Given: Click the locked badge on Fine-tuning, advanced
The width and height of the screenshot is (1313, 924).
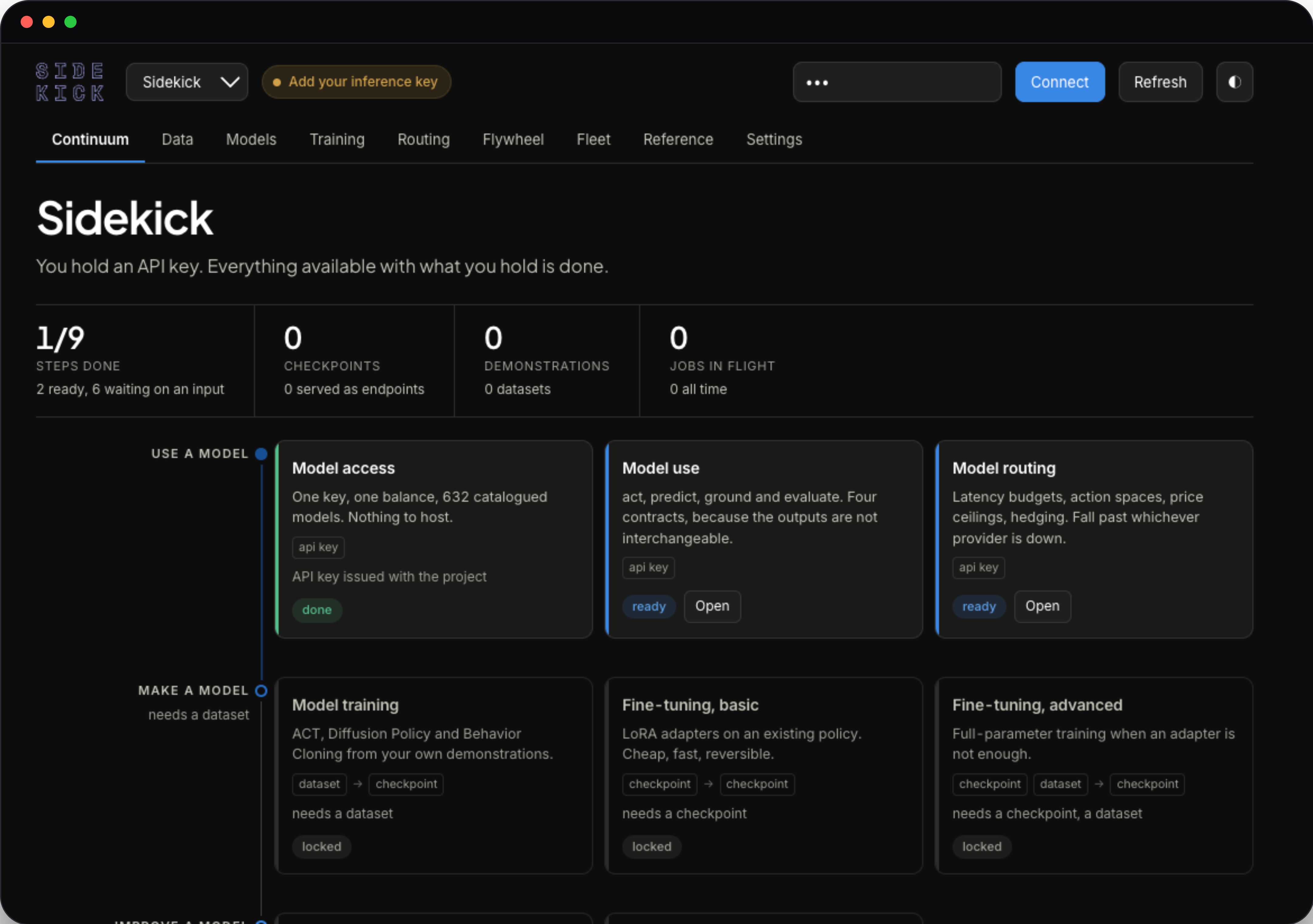Looking at the screenshot, I should click(981, 846).
